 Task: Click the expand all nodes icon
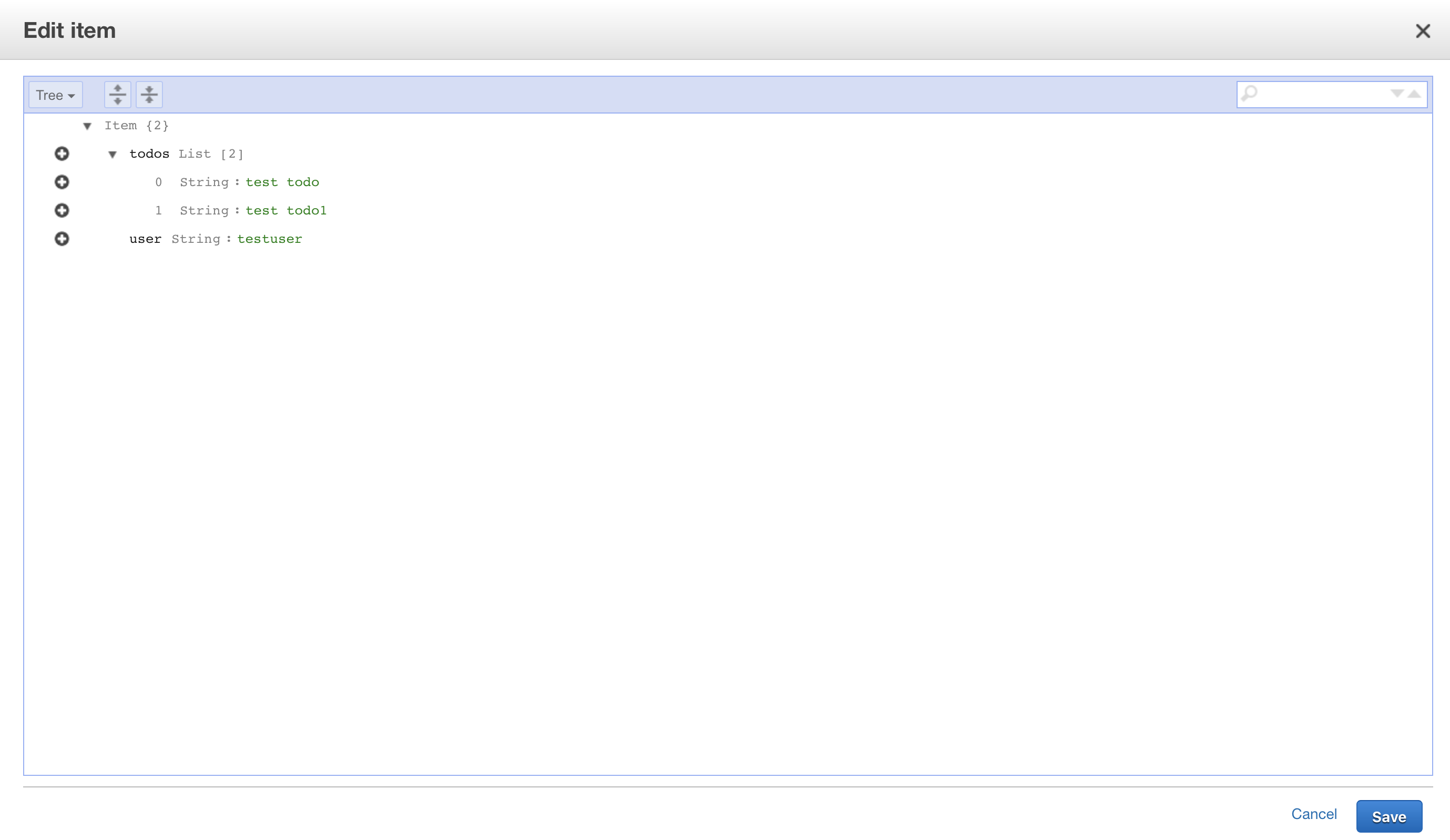pos(117,93)
